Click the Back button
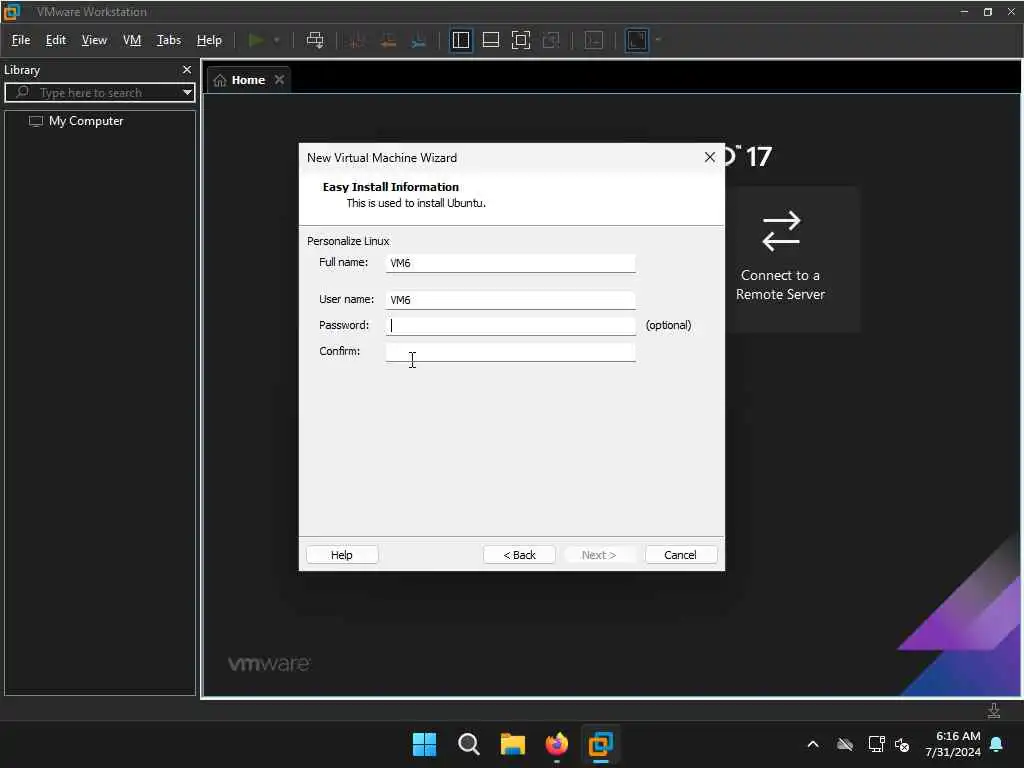The width and height of the screenshot is (1024, 768). [x=519, y=555]
